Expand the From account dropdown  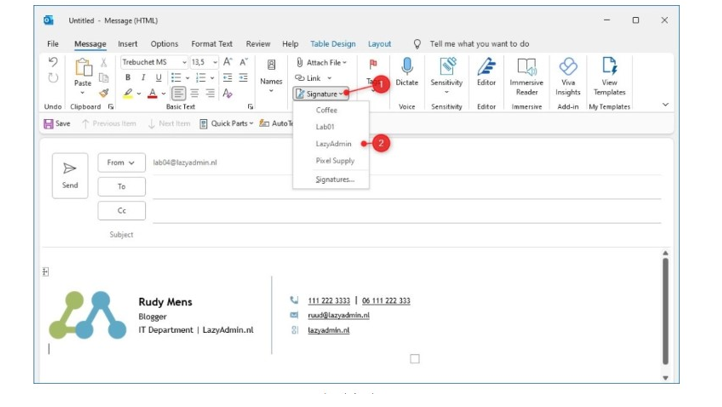[121, 162]
